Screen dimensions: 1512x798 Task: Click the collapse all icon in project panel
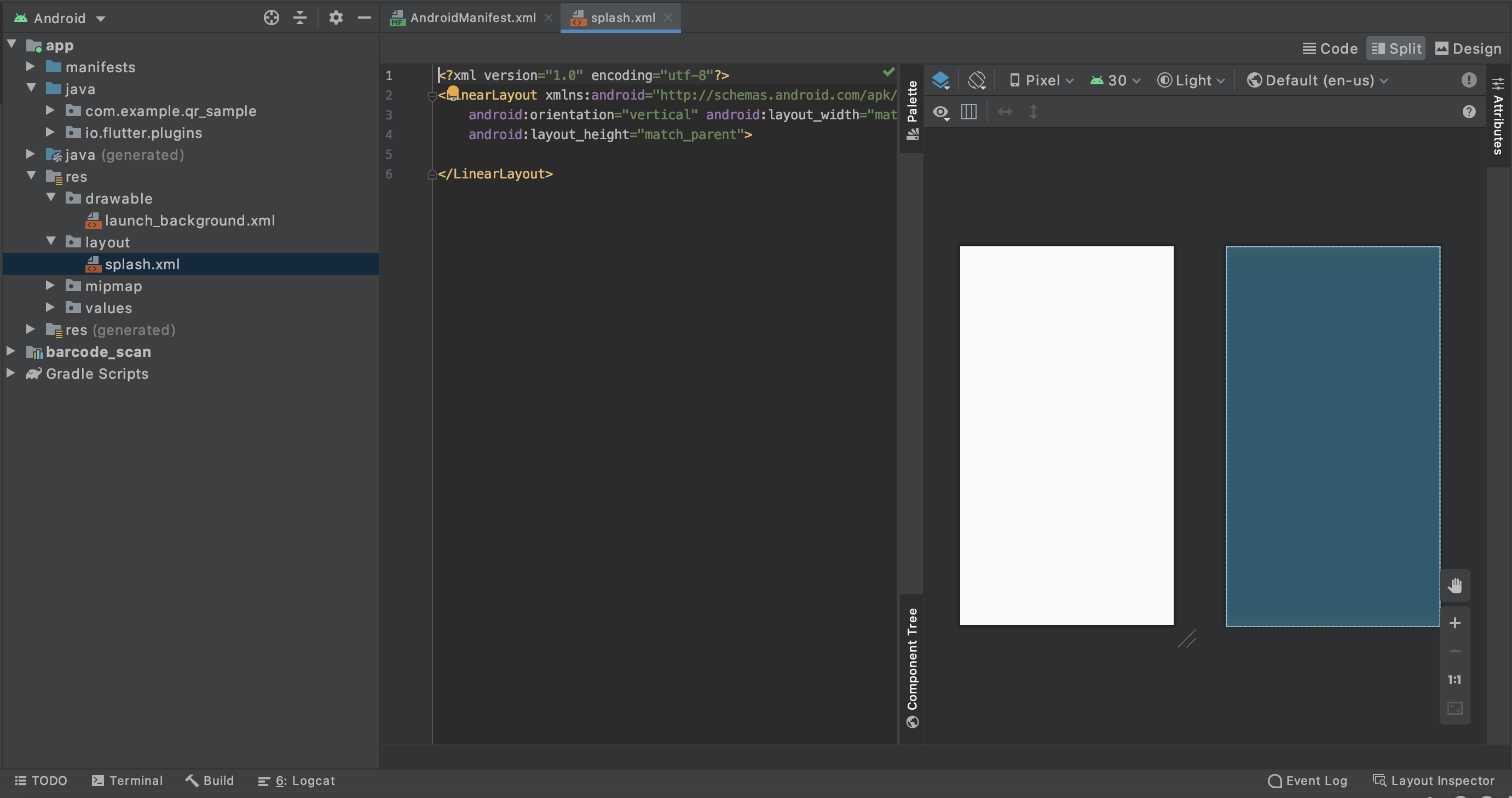pos(300,18)
